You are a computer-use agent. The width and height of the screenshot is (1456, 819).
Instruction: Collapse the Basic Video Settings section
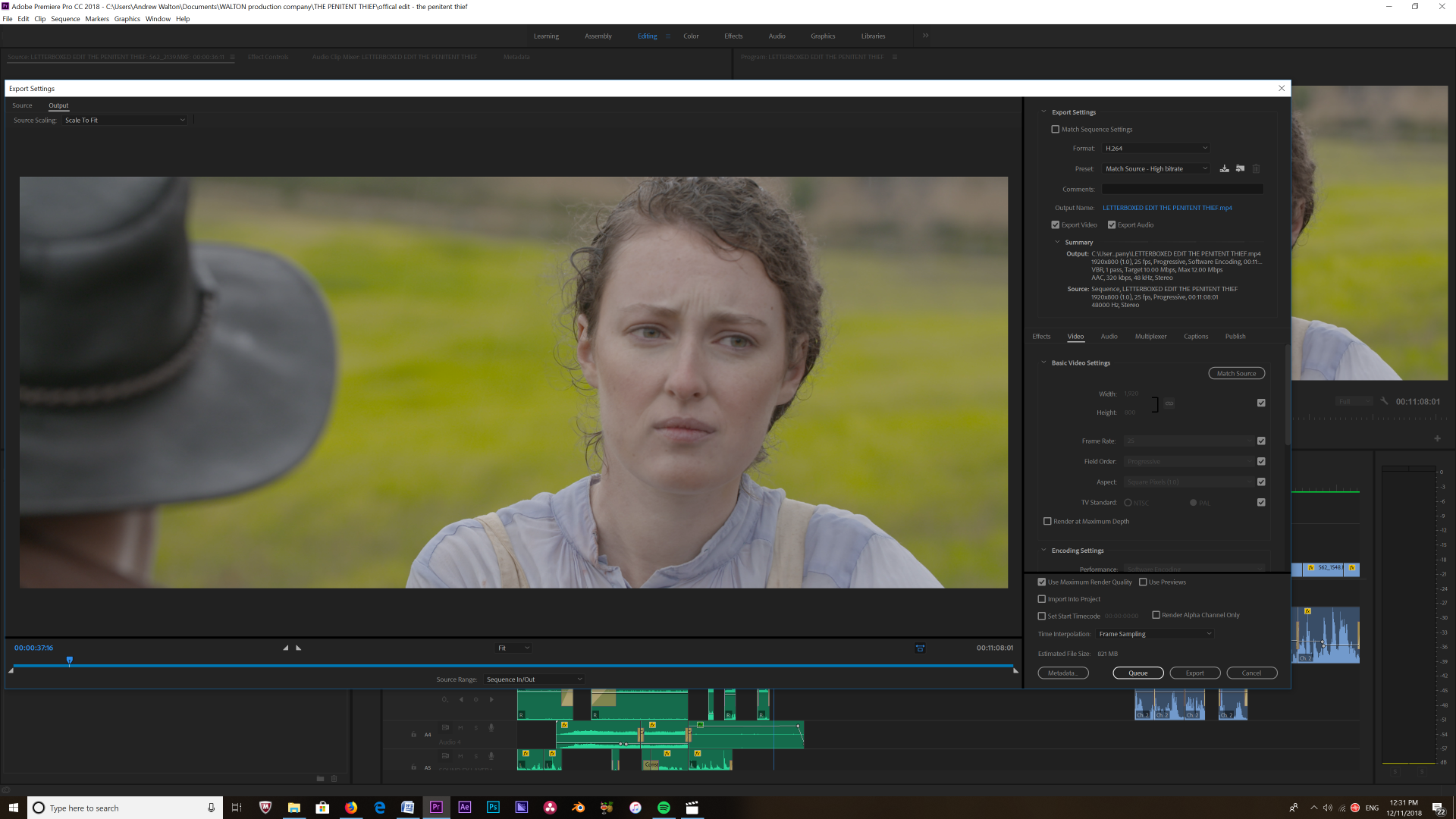(x=1043, y=362)
